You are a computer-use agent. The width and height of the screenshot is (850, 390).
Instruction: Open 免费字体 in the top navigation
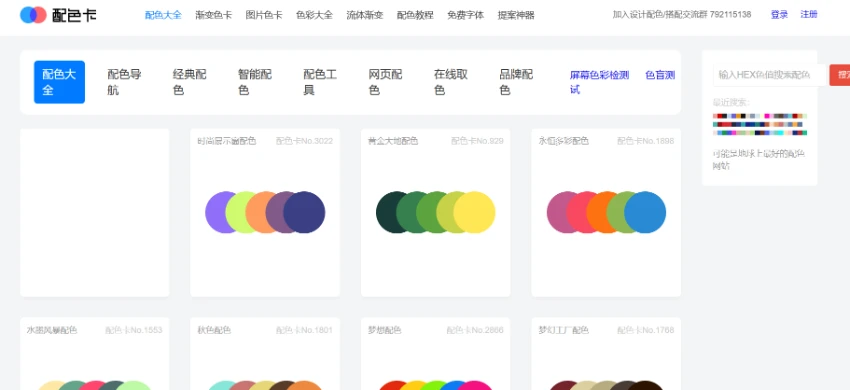click(466, 15)
